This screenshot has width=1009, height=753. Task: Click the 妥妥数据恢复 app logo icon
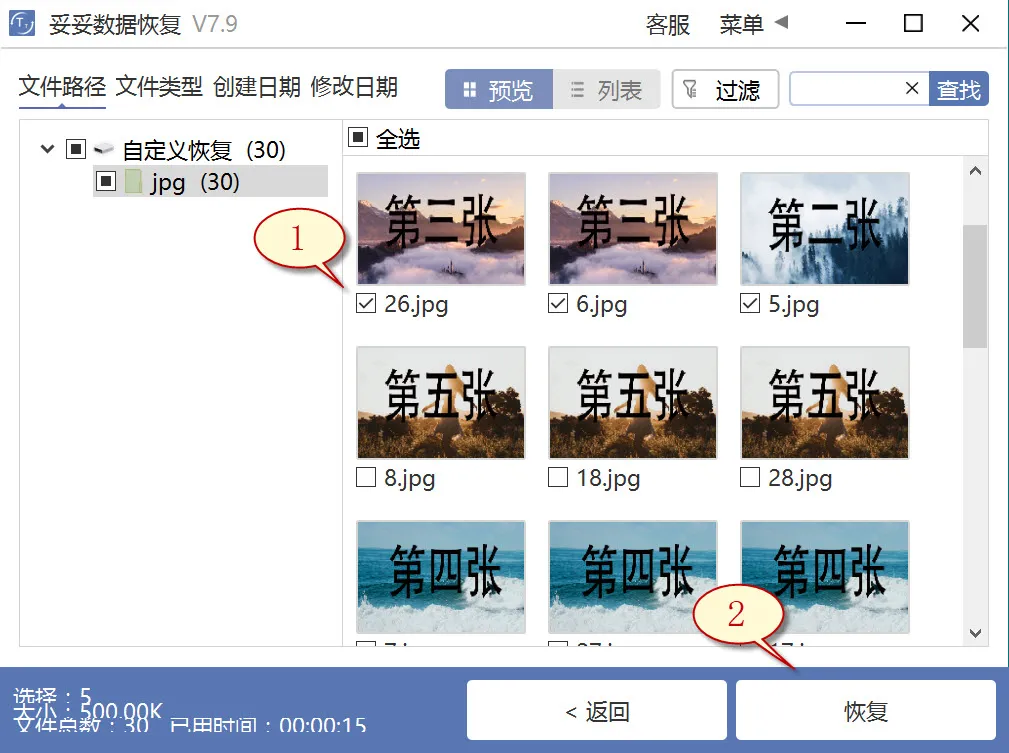pyautogui.click(x=22, y=22)
